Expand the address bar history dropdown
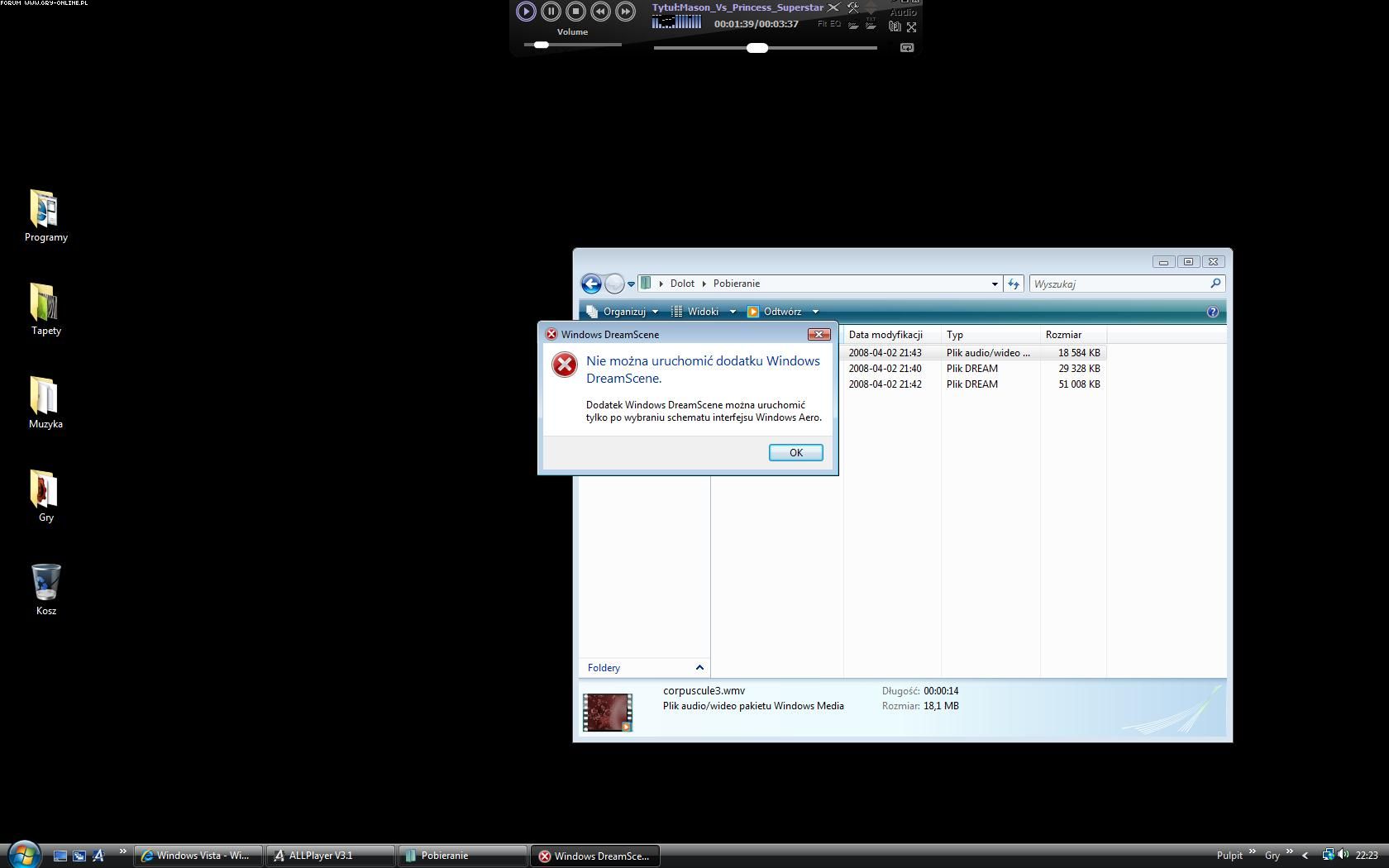 [x=995, y=284]
